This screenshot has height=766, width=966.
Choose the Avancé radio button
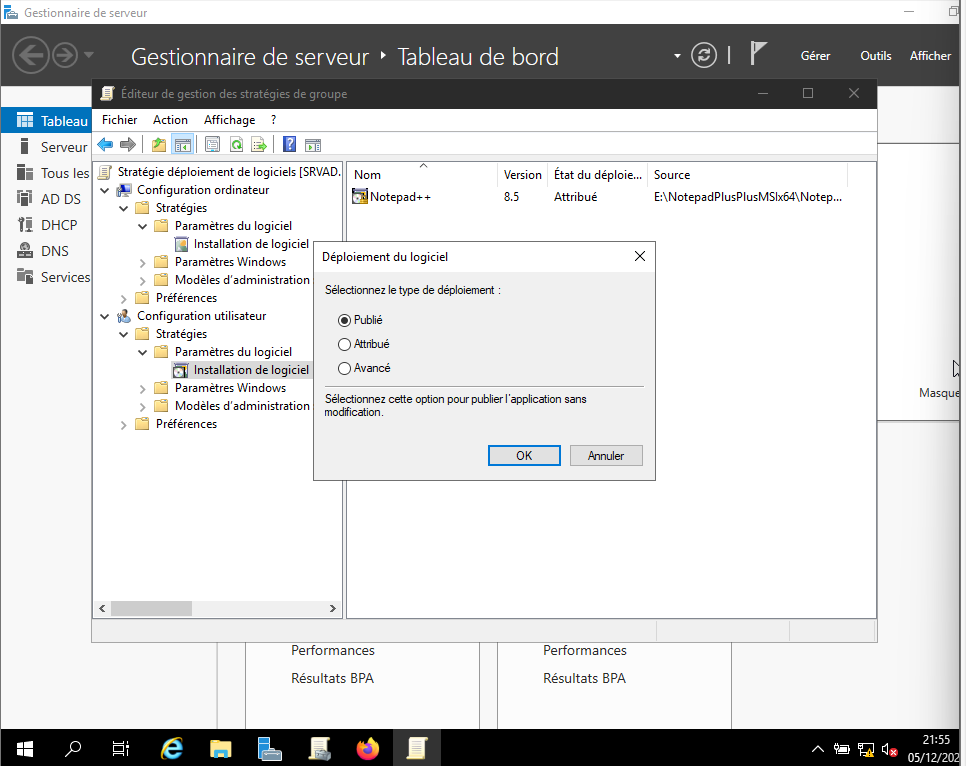point(345,368)
